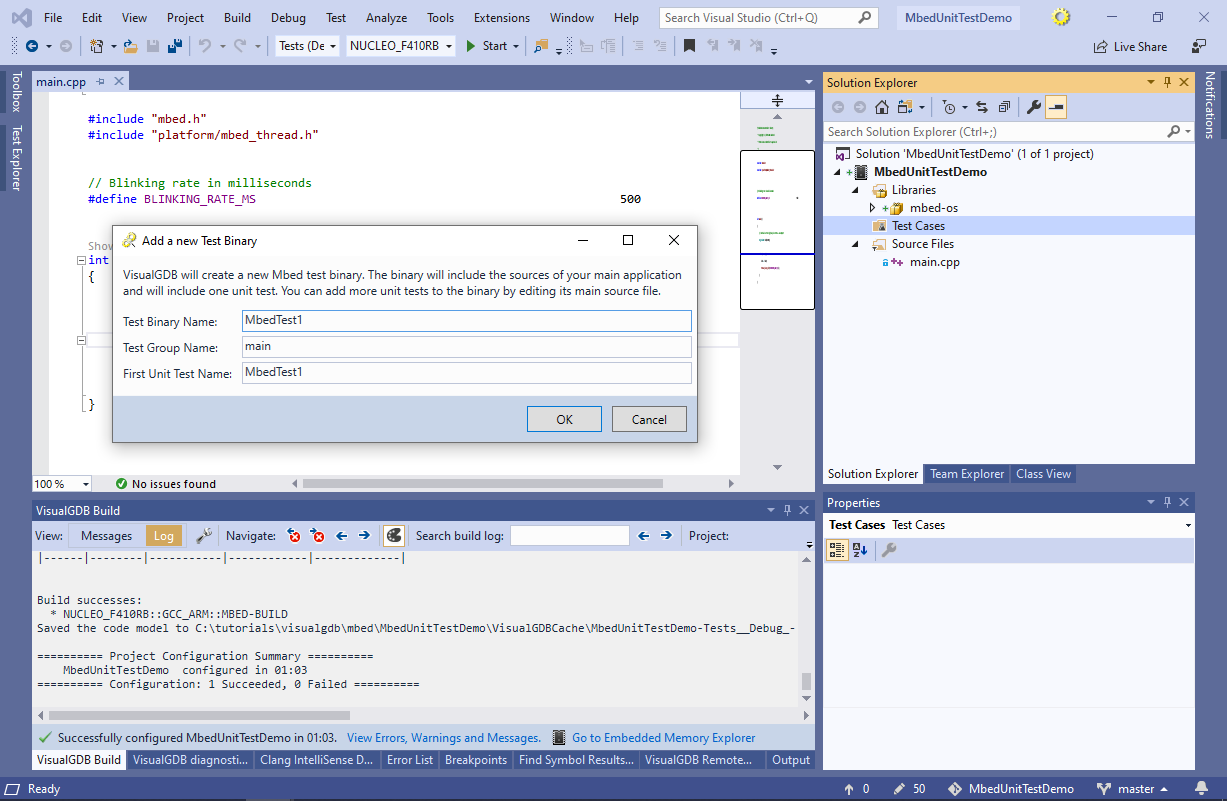Switch build view to Log
Screen dimensions: 1227x801
164,536
